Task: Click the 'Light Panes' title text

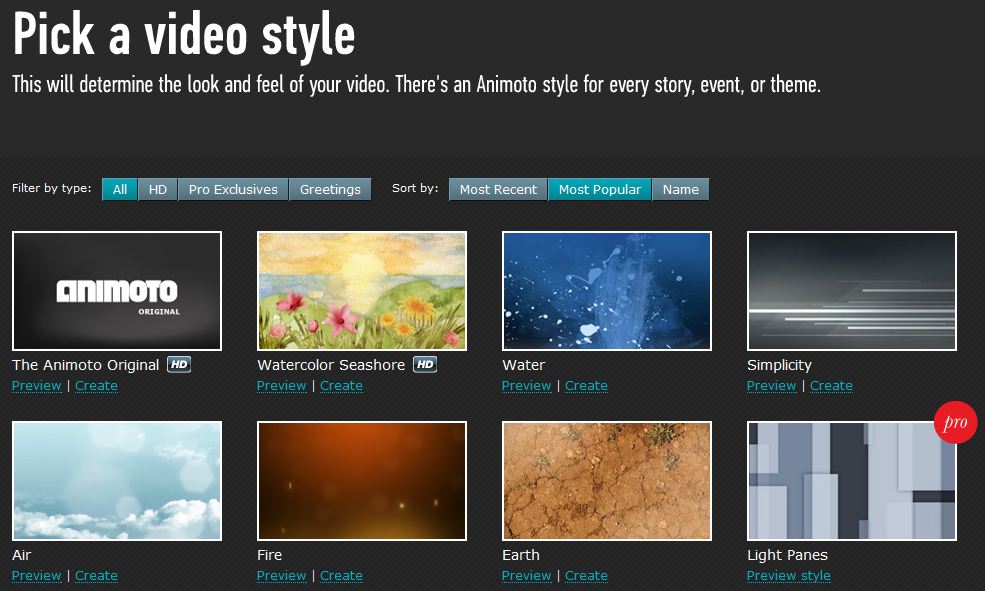Action: click(x=788, y=556)
